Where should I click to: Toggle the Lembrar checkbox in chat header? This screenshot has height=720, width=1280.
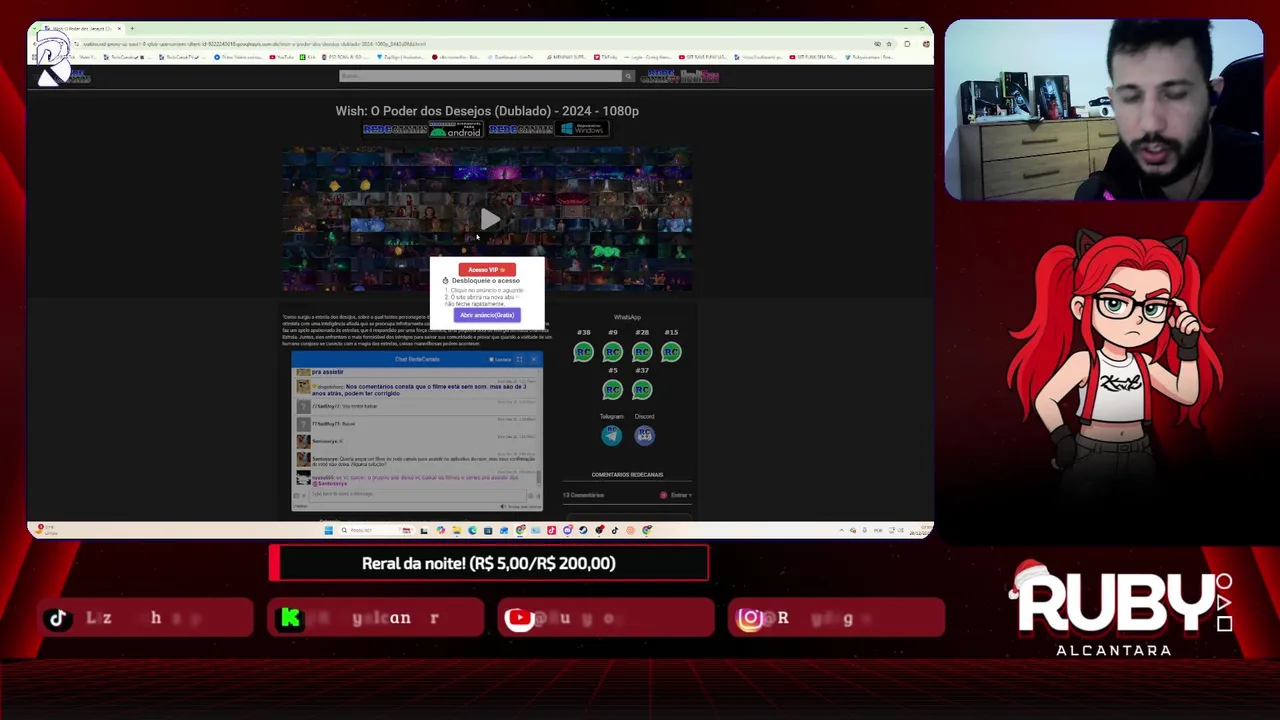491,359
